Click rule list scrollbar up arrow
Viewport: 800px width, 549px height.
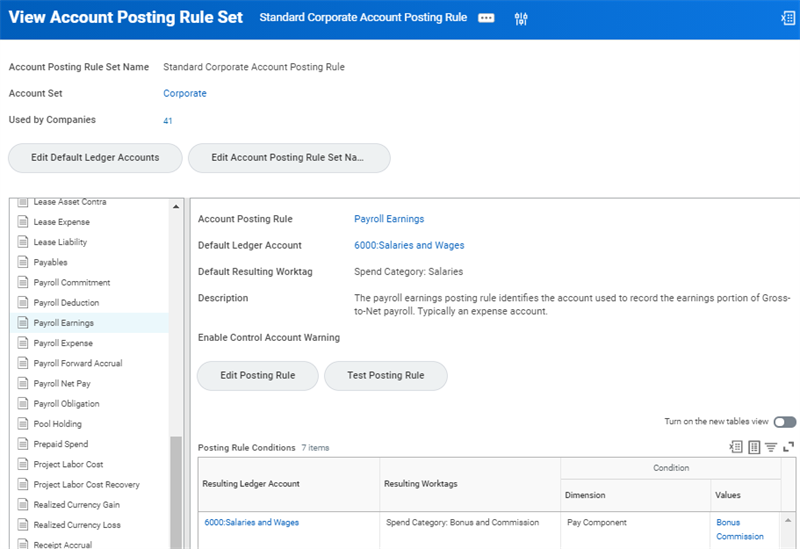[176, 206]
